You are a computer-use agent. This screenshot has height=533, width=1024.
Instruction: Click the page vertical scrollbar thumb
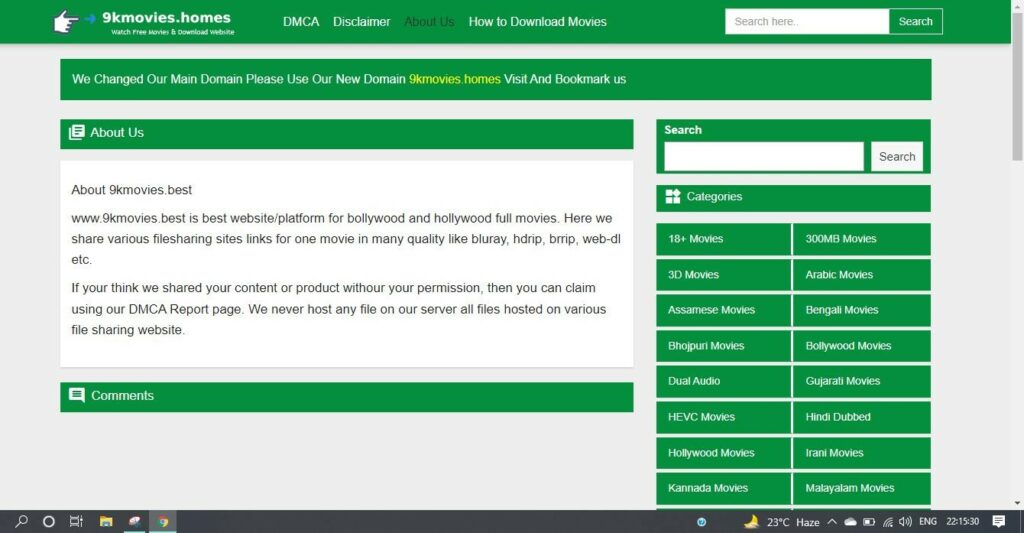tap(1017, 85)
